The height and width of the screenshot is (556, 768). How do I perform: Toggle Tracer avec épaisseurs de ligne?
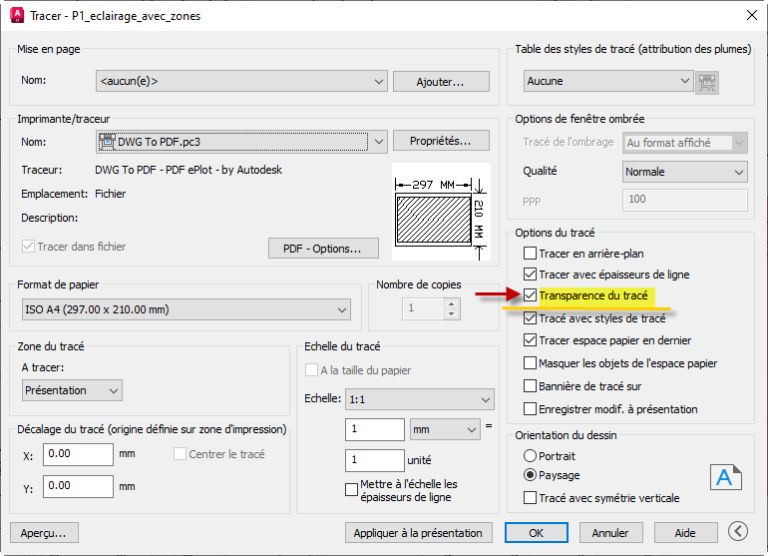pyautogui.click(x=530, y=274)
